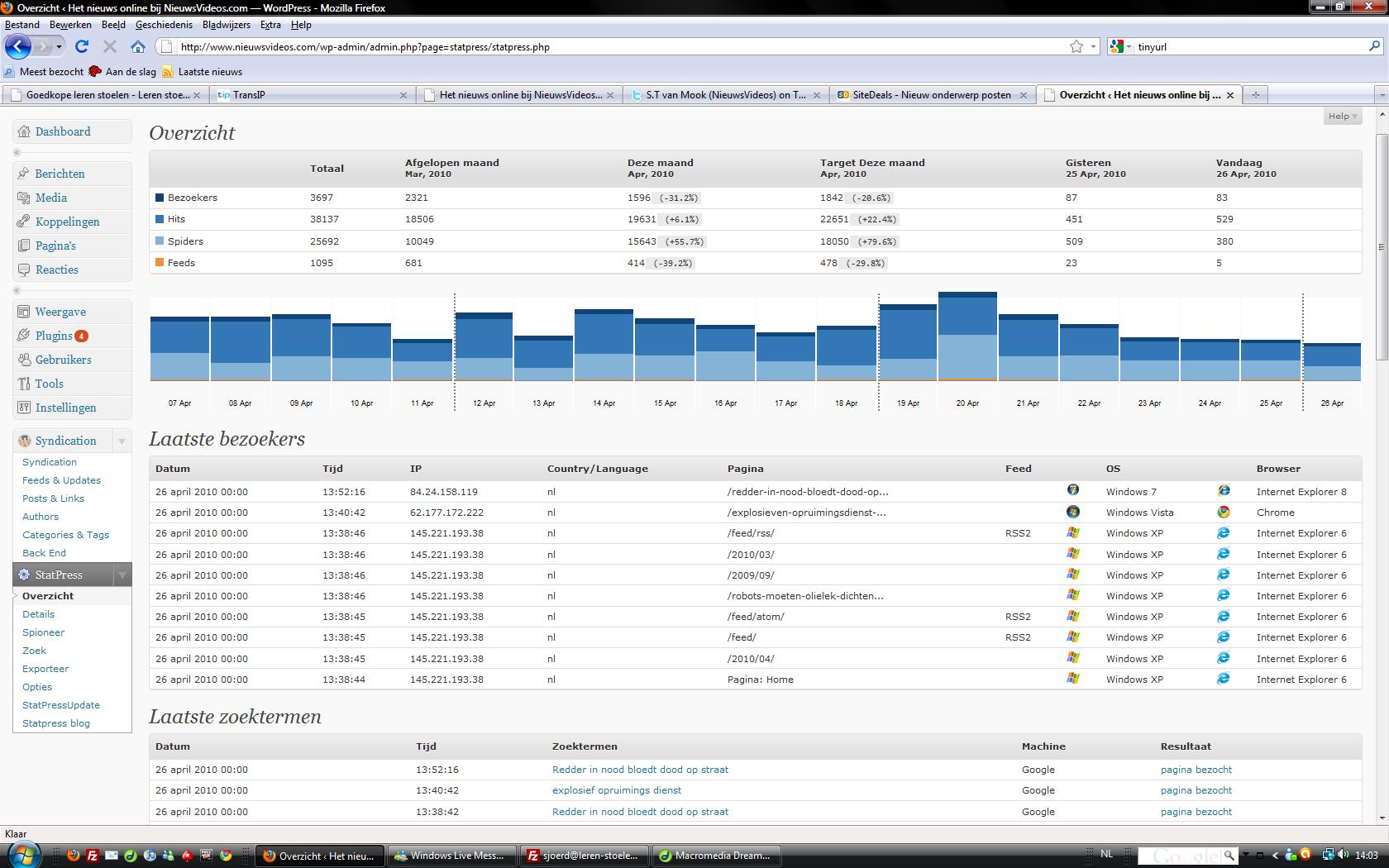Open the 'explosief opruimings dienst' search term link
The height and width of the screenshot is (868, 1389).
(x=617, y=790)
